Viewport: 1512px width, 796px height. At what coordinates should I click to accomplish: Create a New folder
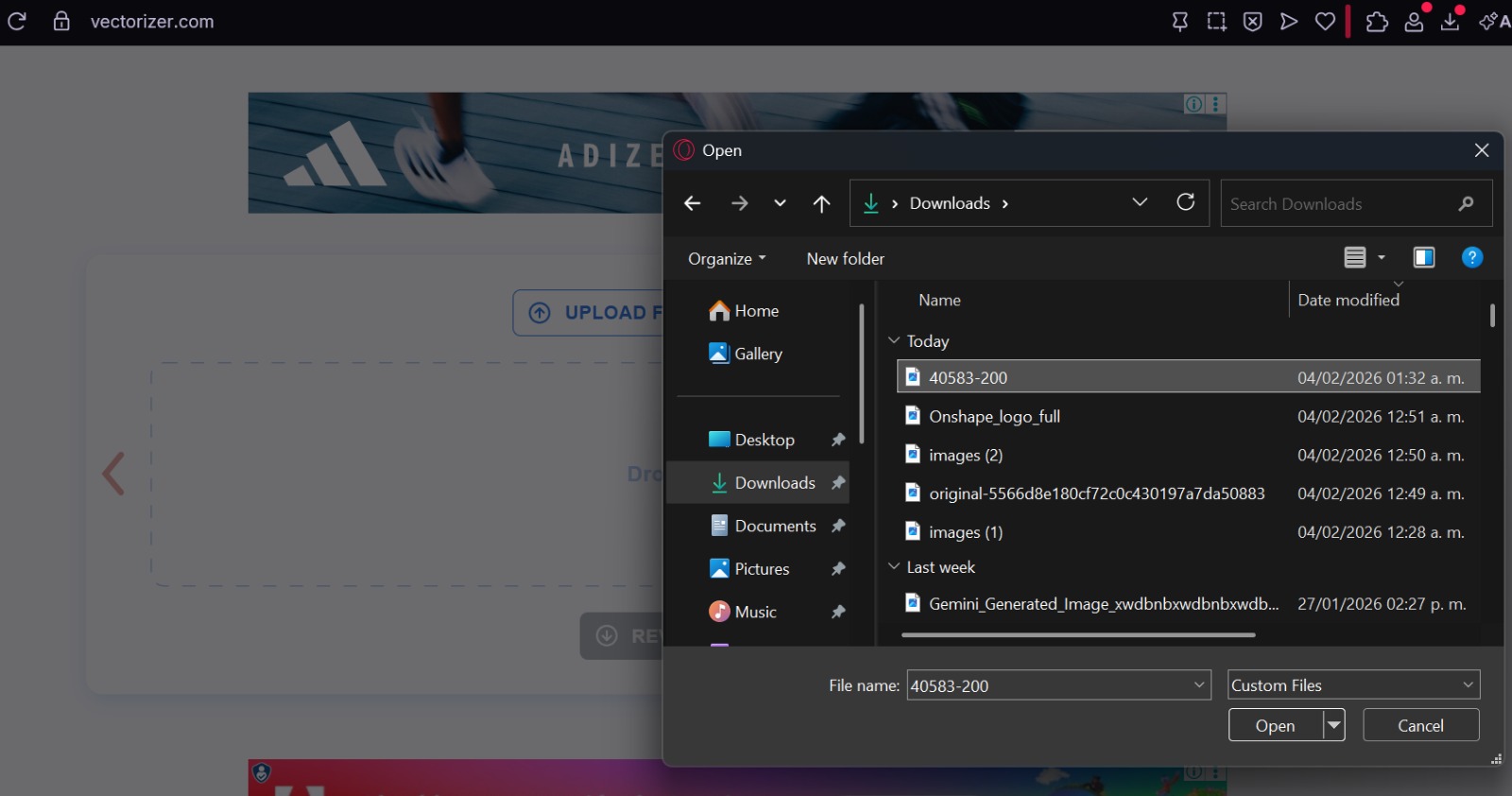pyautogui.click(x=846, y=259)
